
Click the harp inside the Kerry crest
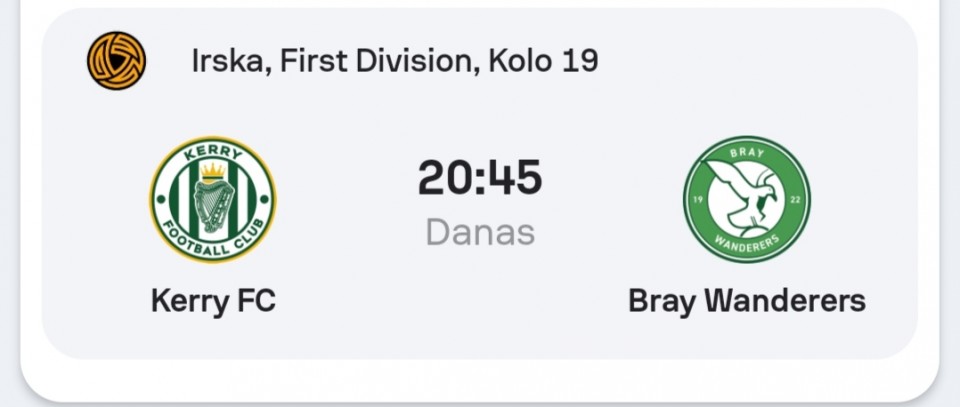tap(214, 206)
